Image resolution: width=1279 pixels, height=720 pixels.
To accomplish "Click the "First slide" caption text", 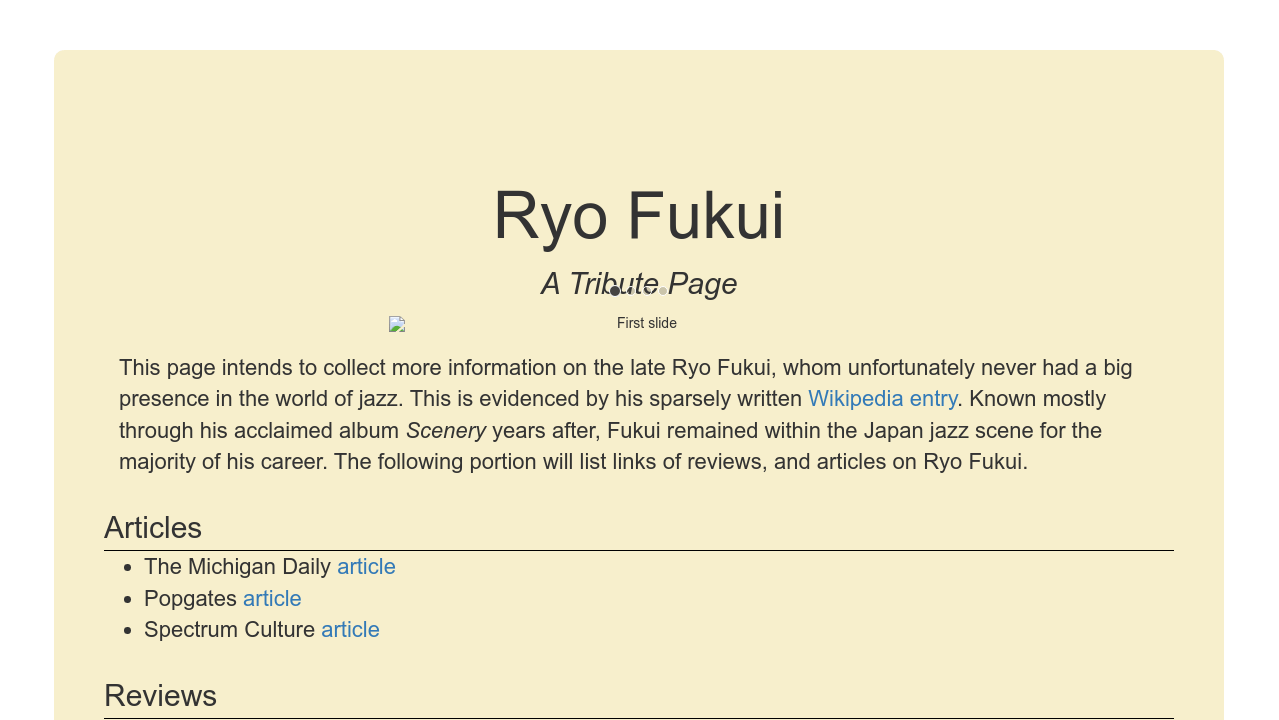I will pos(646,324).
